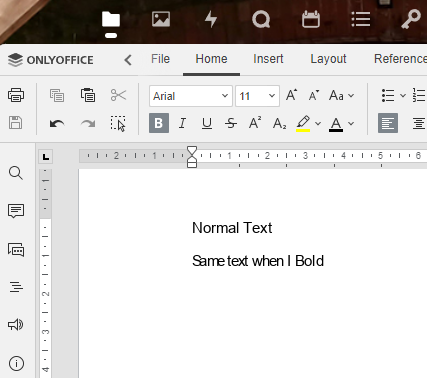Click in 'Same text when I Bold' line
This screenshot has width=427, height=378.
point(258,261)
